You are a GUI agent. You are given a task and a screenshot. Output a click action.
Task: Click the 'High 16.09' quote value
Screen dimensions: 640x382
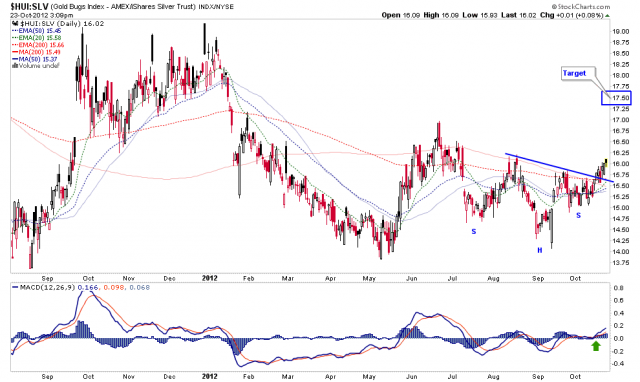441,15
